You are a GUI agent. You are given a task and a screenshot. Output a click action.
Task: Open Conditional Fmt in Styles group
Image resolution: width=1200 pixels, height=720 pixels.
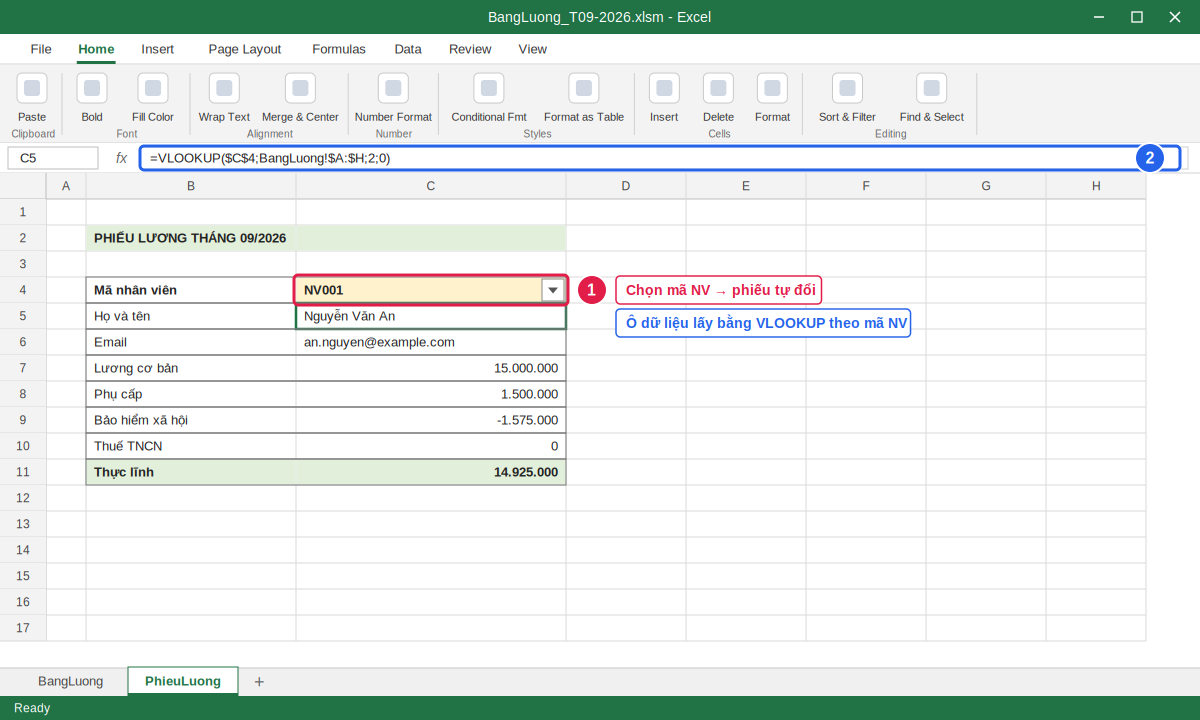(x=489, y=88)
